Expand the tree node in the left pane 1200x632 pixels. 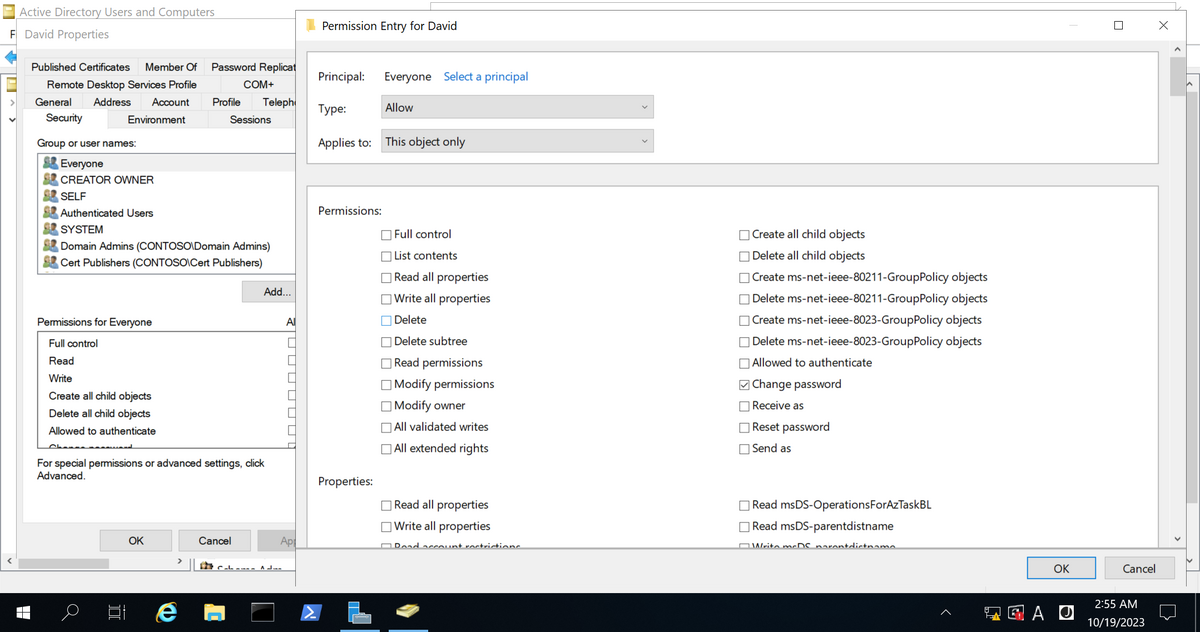12,102
